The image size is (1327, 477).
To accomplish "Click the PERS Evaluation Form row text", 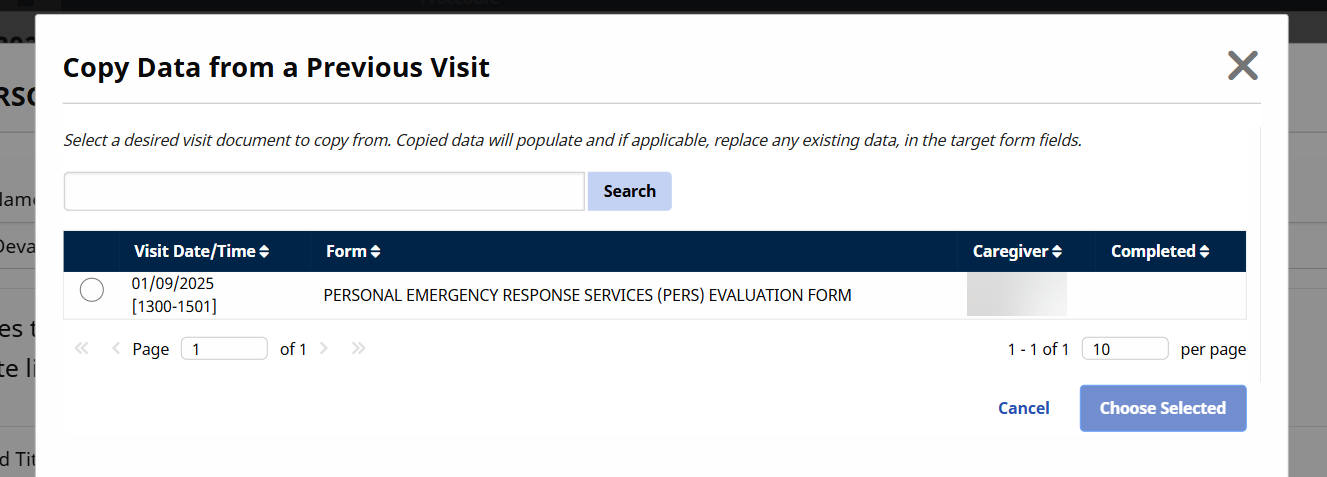I will pyautogui.click(x=587, y=296).
